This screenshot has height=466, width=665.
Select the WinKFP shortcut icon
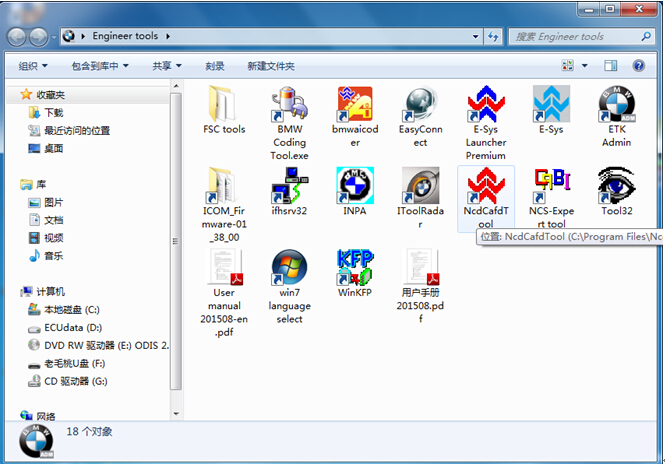tap(355, 267)
